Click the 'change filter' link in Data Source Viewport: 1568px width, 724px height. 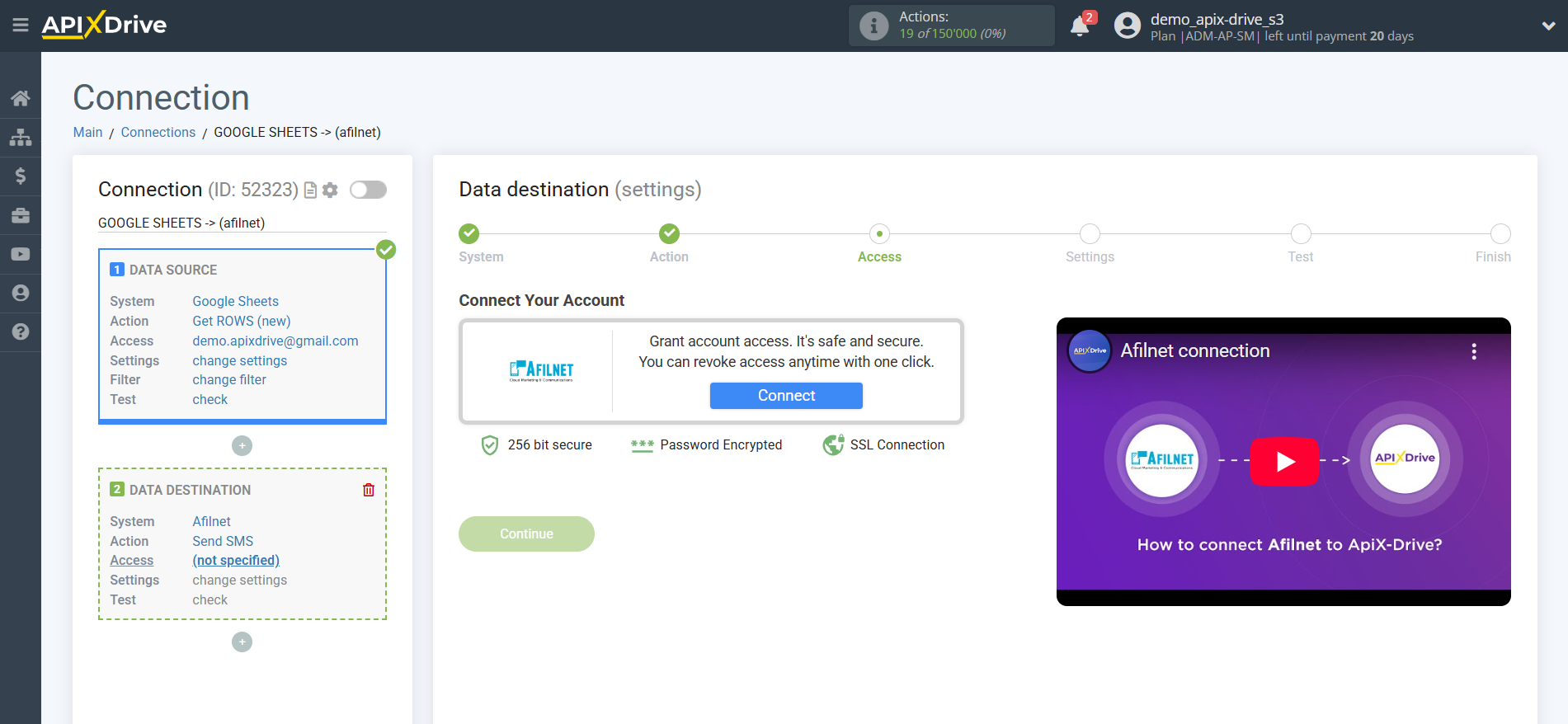(229, 380)
